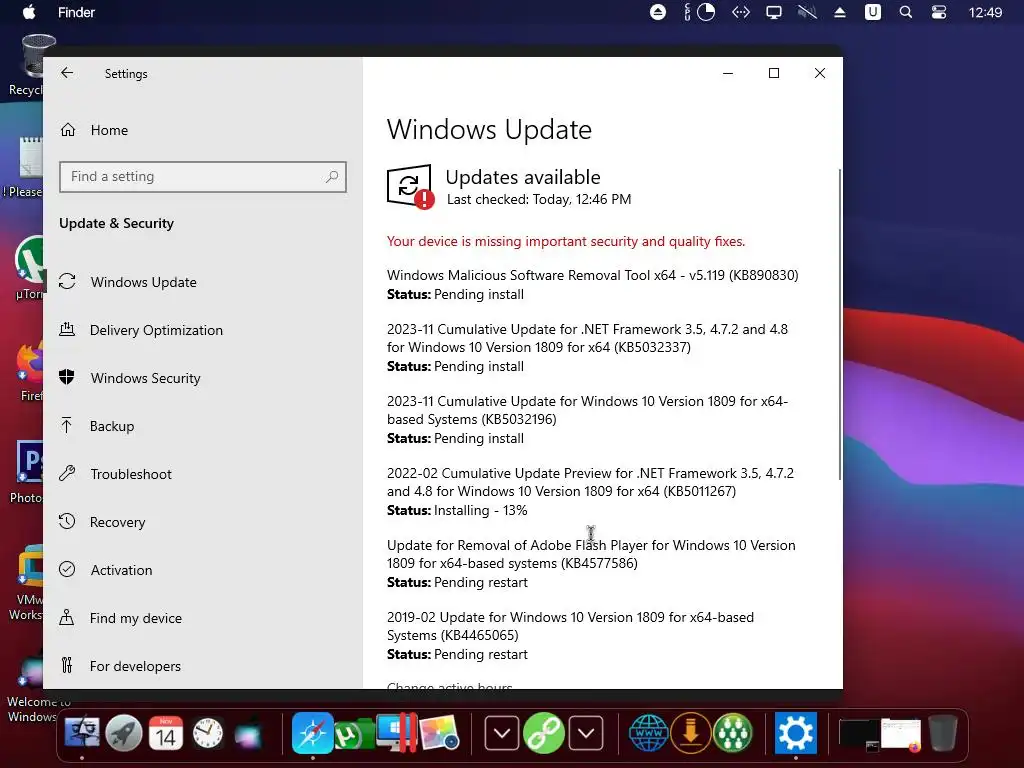Click the plain eject triangle in menu bar

(840, 12)
